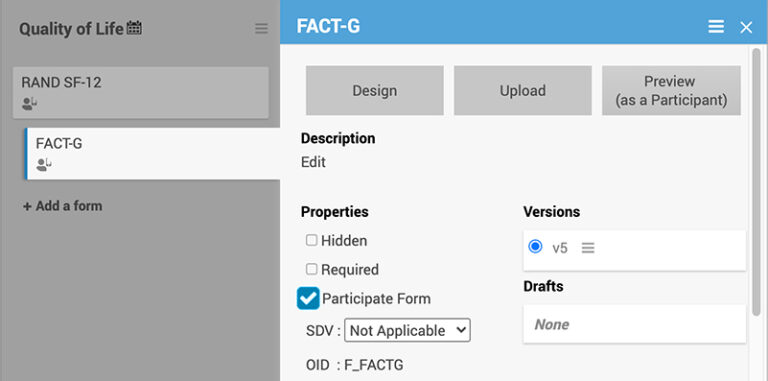Click the panel vertical scrollbar
The image size is (768, 381).
tap(756, 181)
